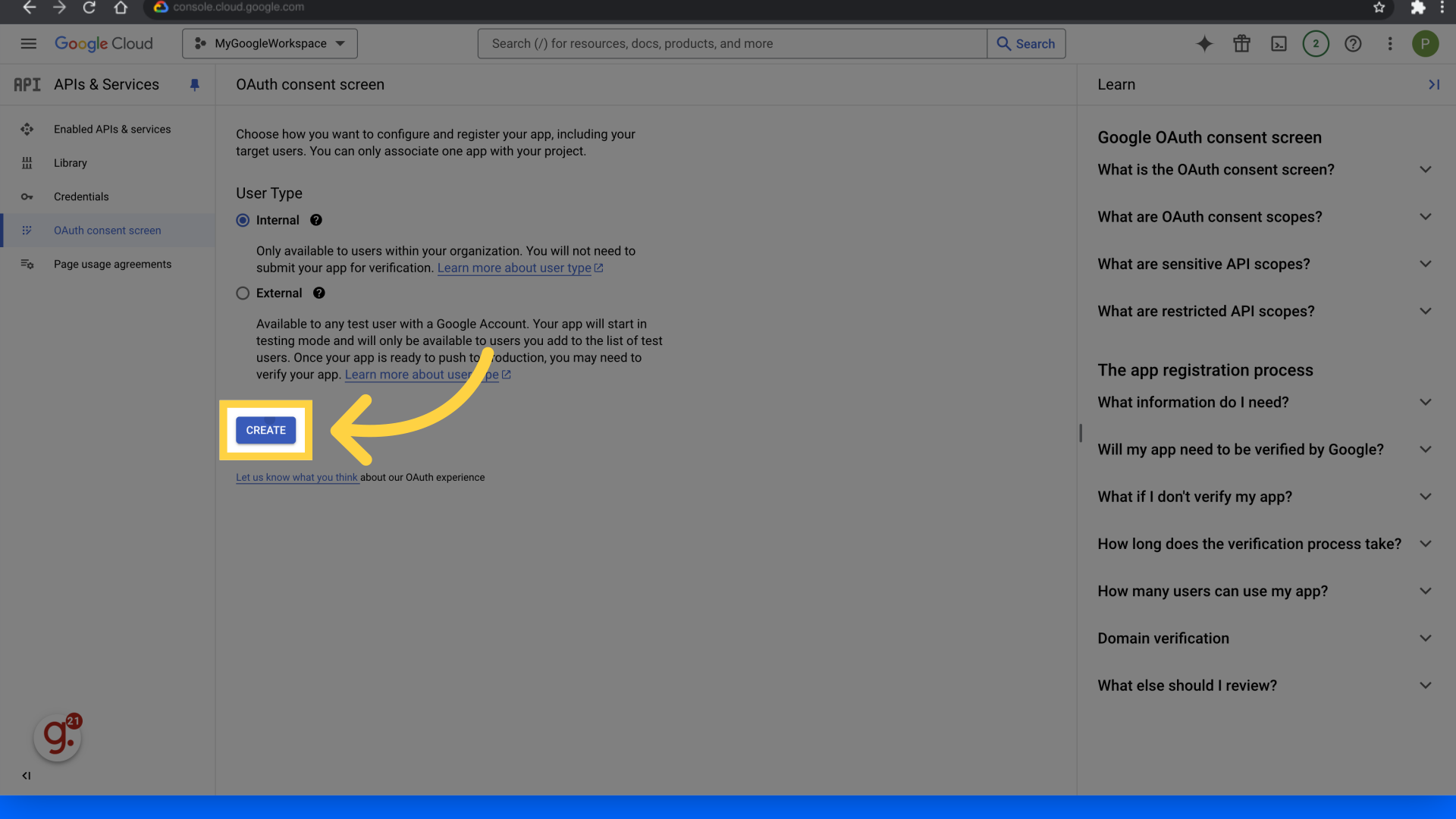Viewport: 1456px width, 819px height.
Task: Select the External user type radio
Action: [243, 293]
